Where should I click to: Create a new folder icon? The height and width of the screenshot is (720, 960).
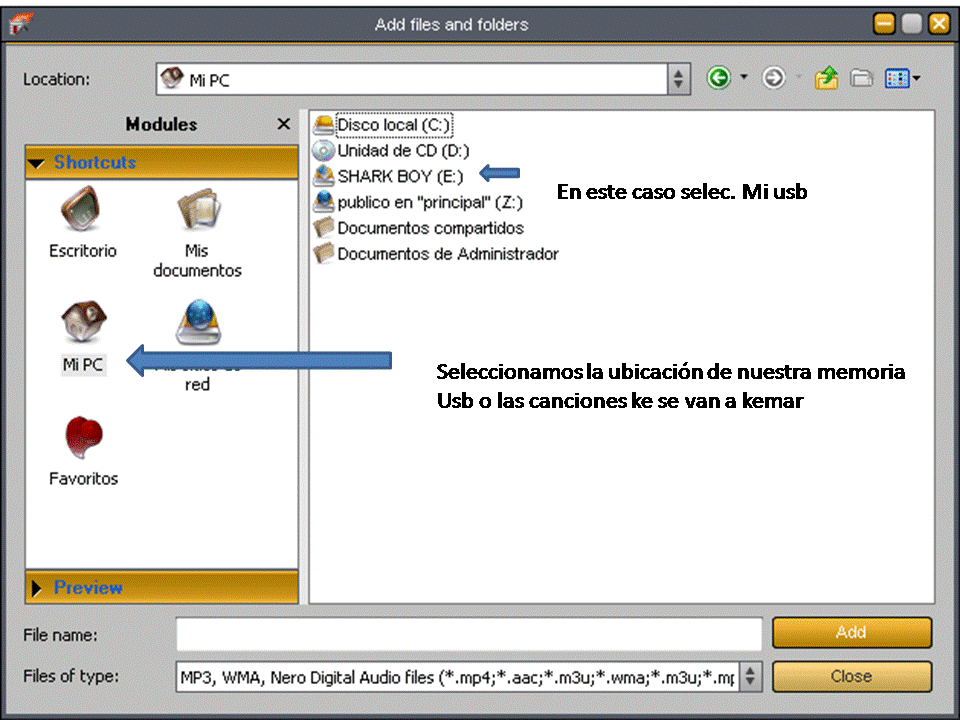[x=861, y=78]
